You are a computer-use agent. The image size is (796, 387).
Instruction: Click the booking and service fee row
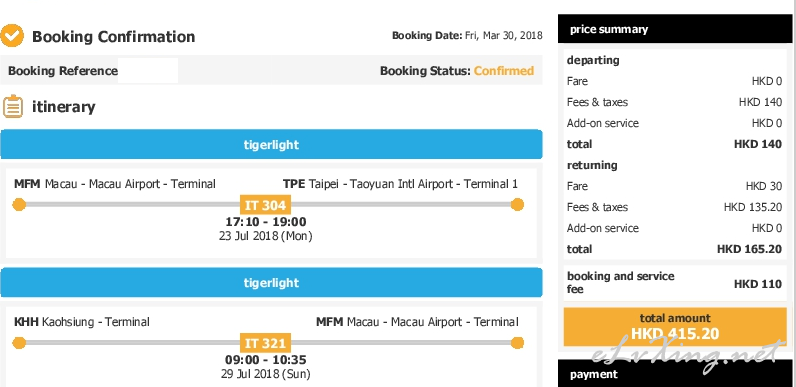675,283
